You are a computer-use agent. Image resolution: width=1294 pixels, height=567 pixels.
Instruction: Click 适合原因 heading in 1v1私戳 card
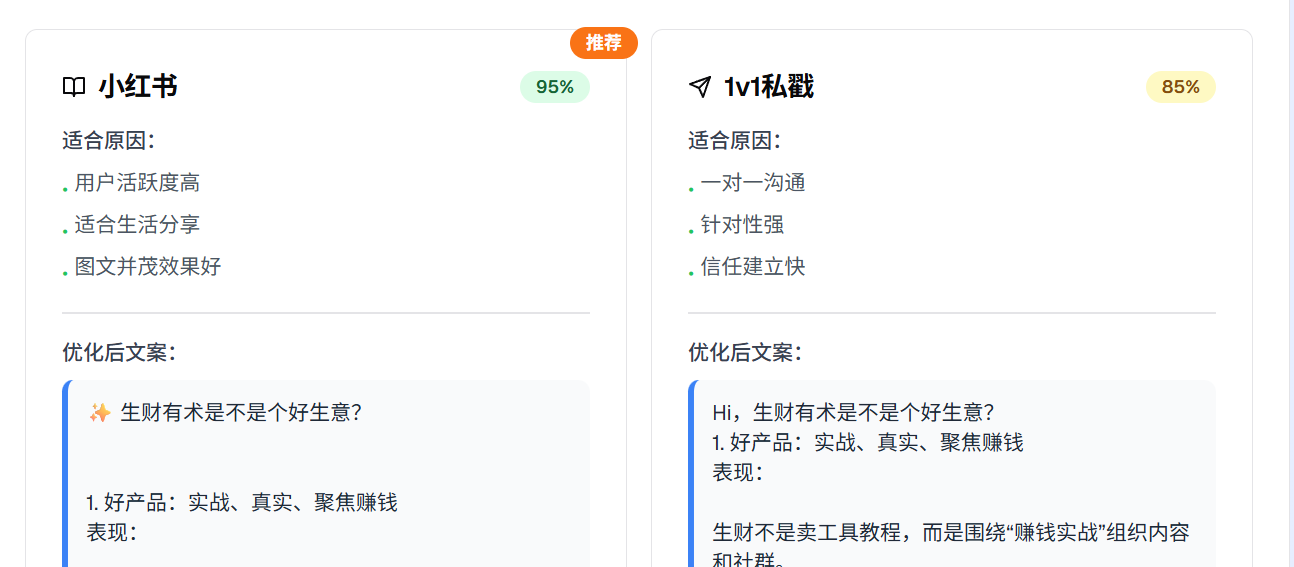[x=735, y=140]
